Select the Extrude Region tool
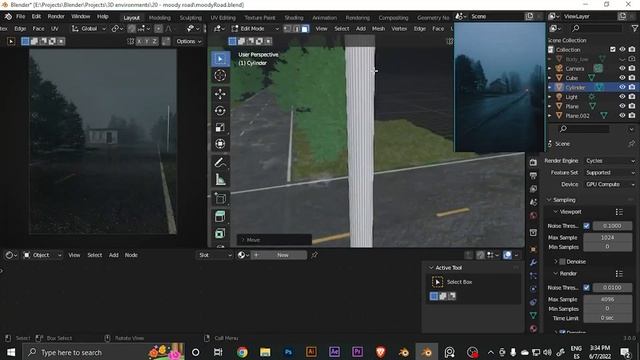640x360 pixels. pos(220,217)
